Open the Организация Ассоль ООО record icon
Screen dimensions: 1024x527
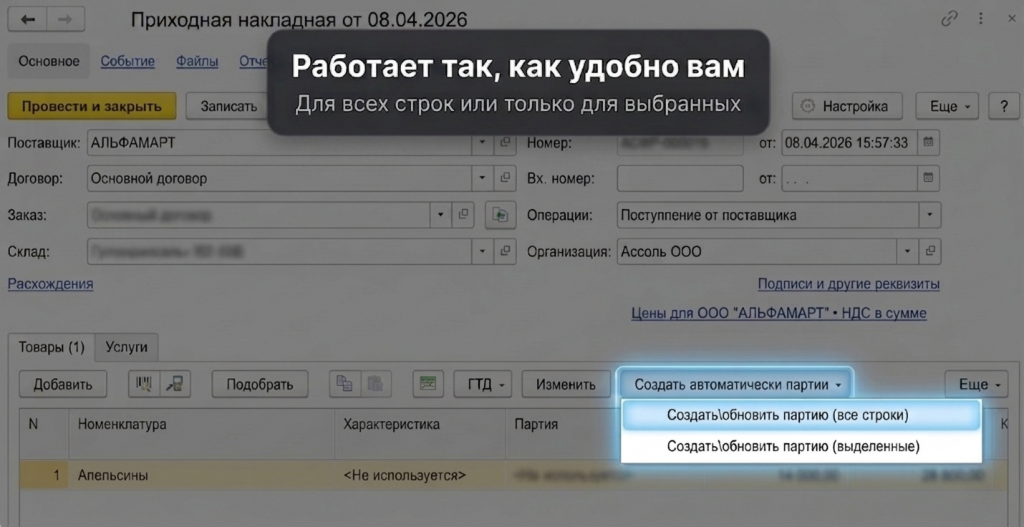tap(930, 251)
